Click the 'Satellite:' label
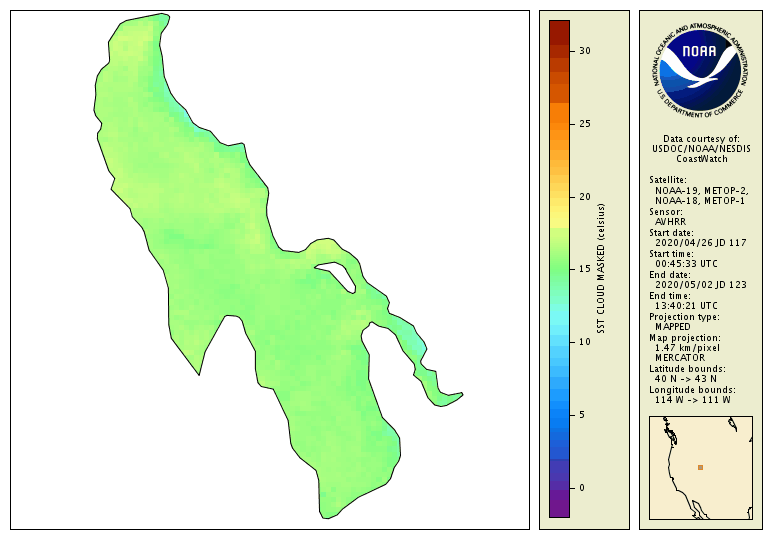The image size is (772, 539). (x=668, y=180)
